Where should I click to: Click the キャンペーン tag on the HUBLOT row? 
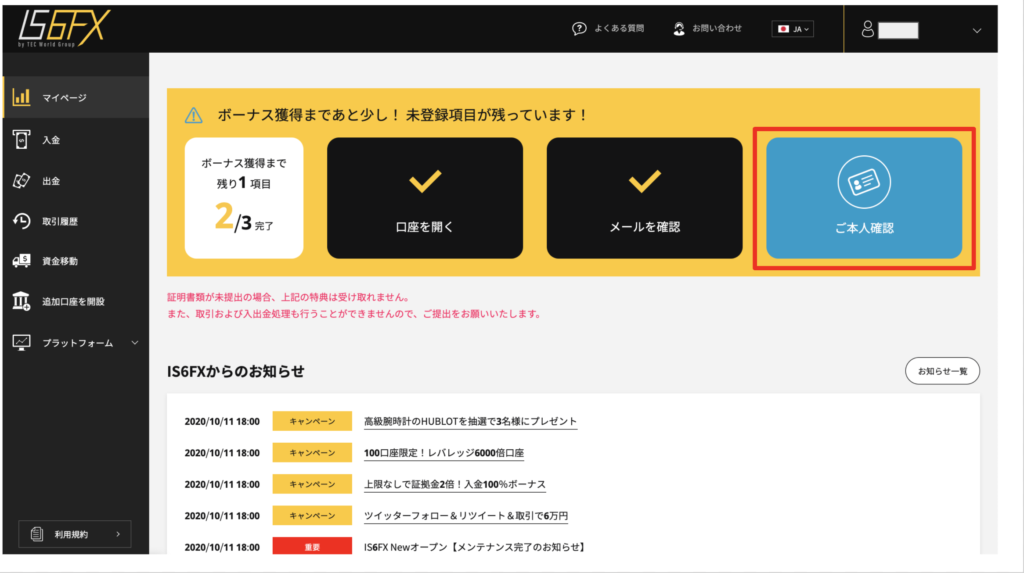tap(312, 421)
